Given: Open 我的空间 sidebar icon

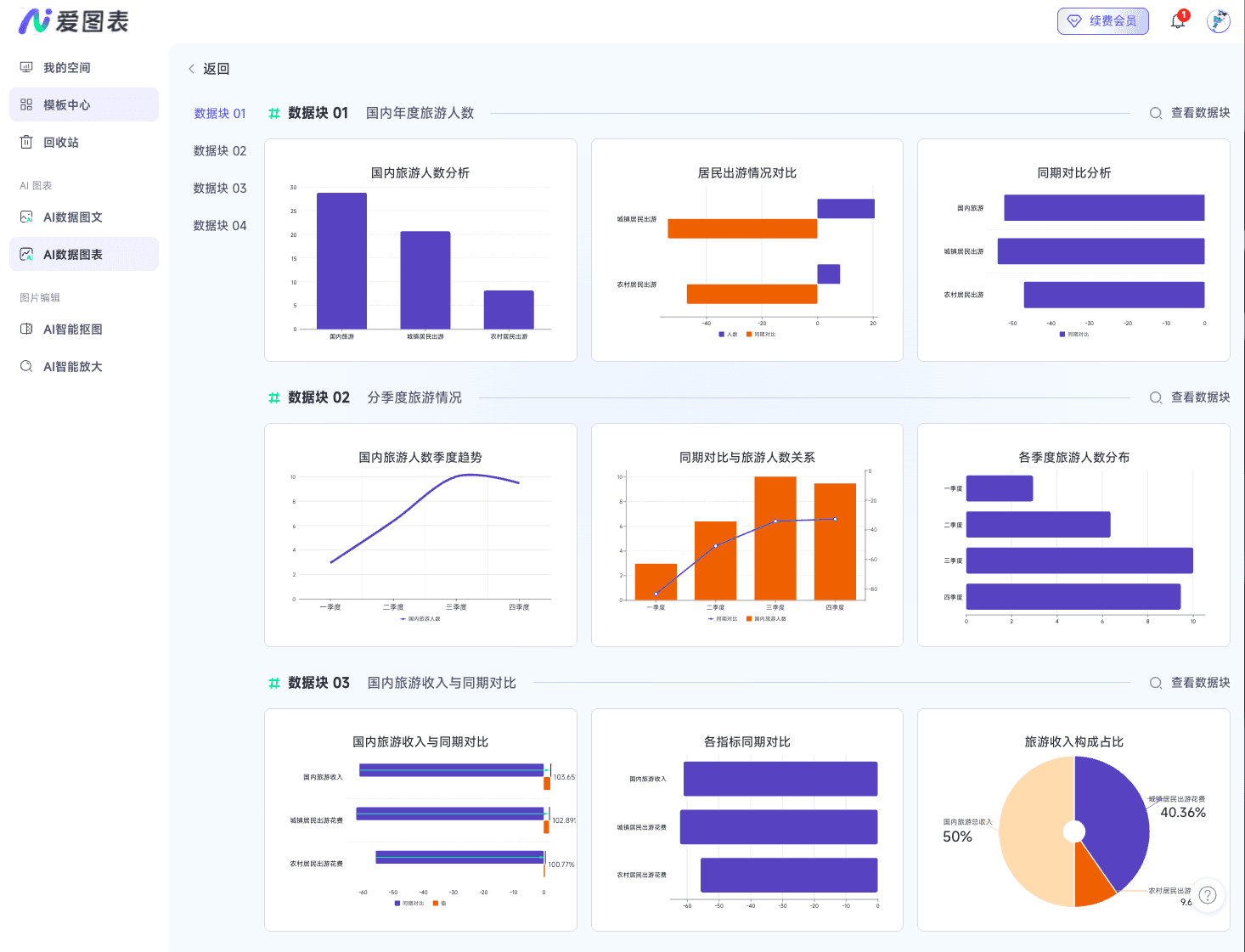Looking at the screenshot, I should pyautogui.click(x=26, y=67).
